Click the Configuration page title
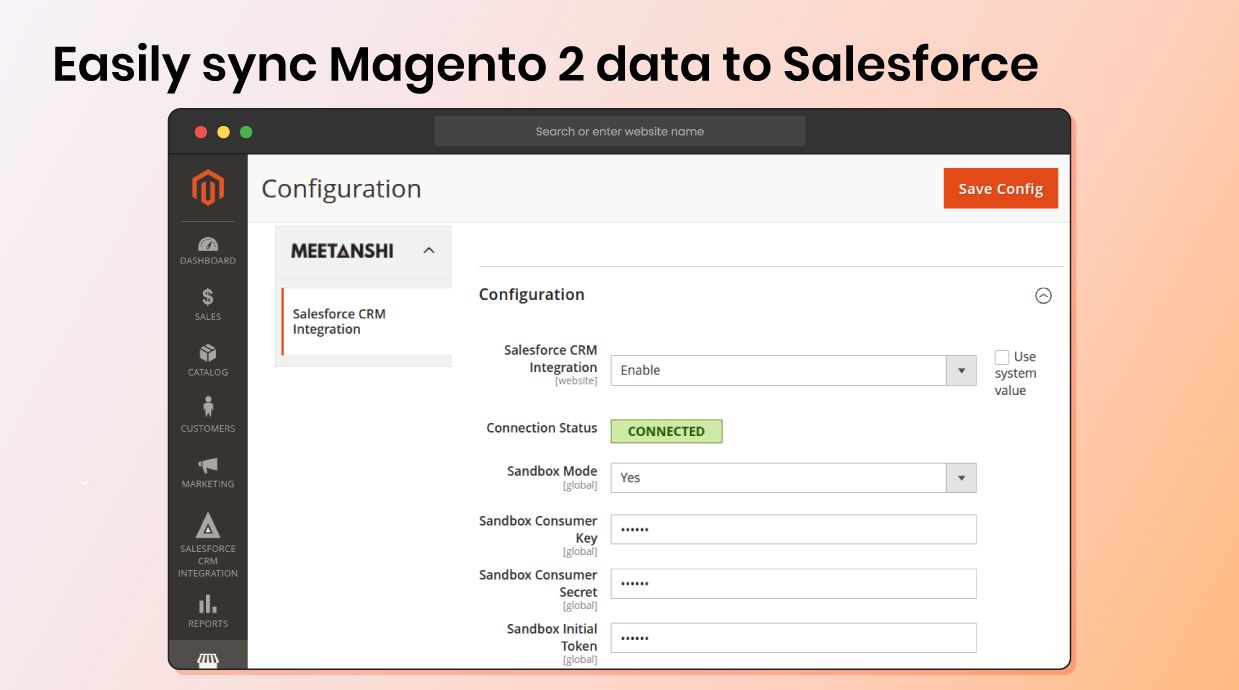1239x690 pixels. coord(341,189)
